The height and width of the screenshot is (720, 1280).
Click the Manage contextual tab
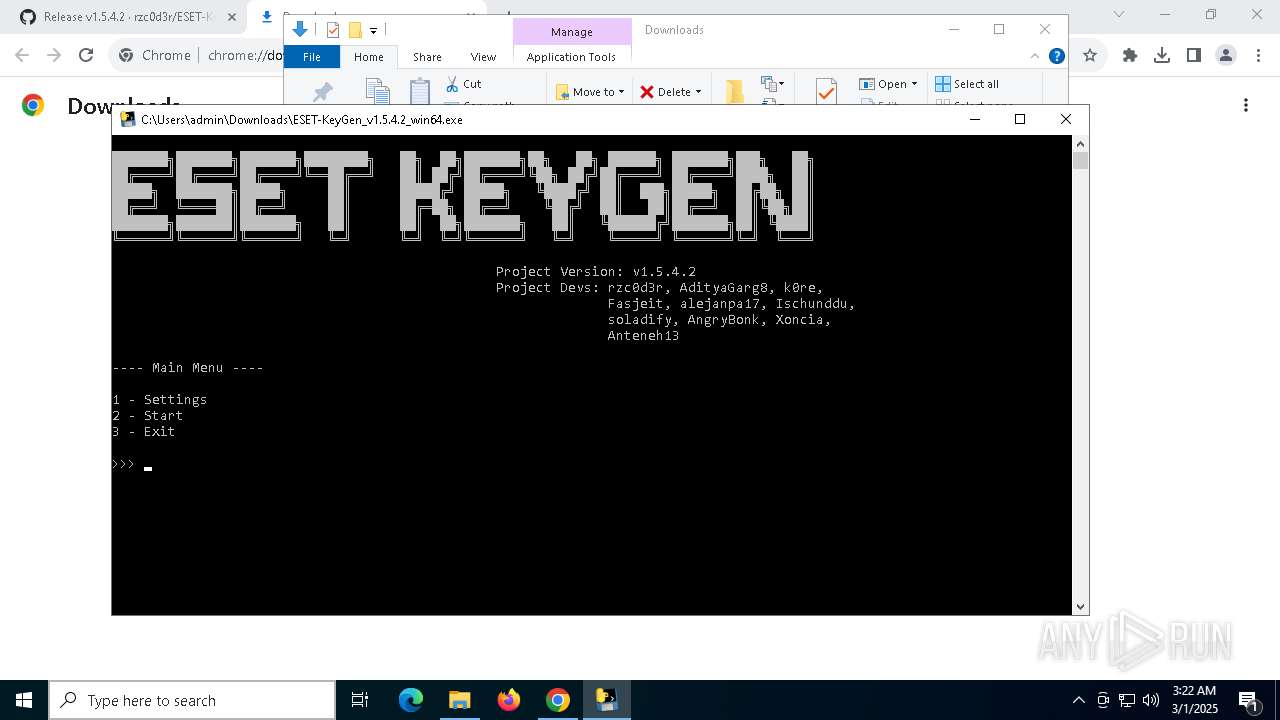(x=572, y=32)
